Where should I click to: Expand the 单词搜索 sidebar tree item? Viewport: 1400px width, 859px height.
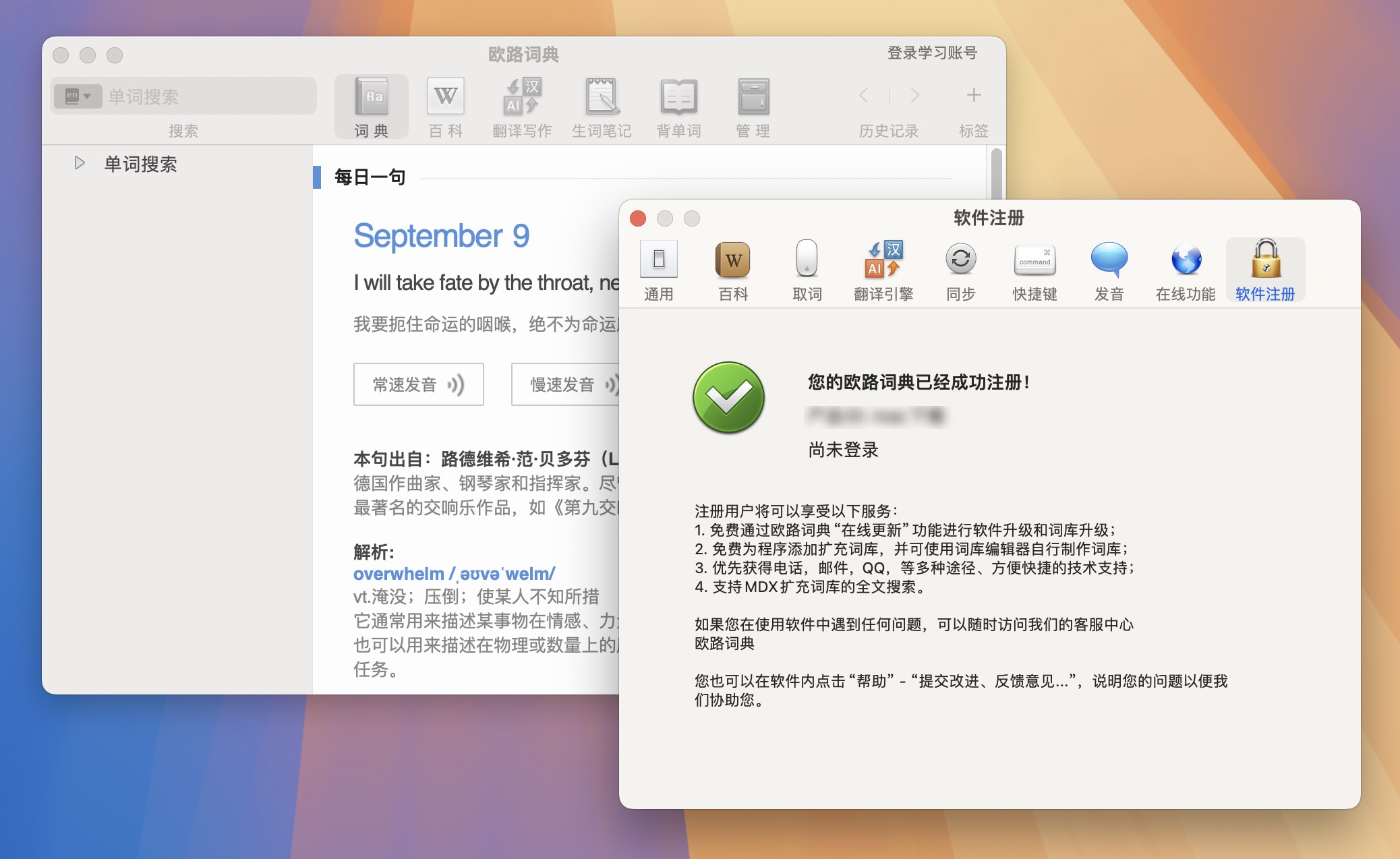(x=80, y=163)
